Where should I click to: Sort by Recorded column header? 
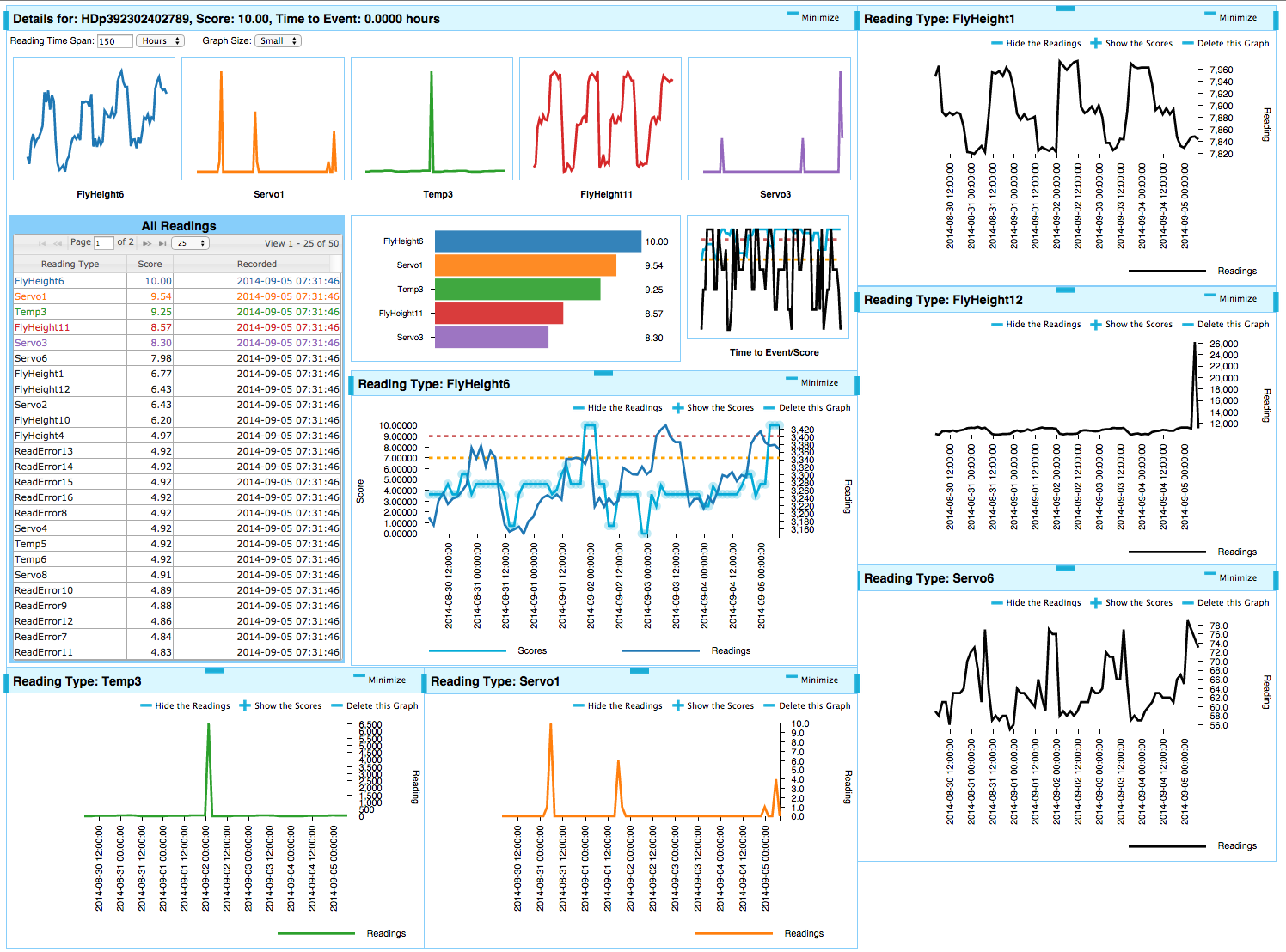pyautogui.click(x=257, y=264)
